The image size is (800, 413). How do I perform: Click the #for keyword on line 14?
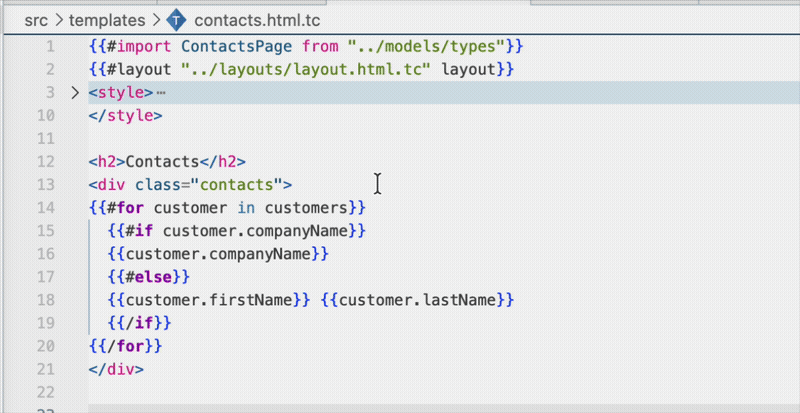pos(126,208)
